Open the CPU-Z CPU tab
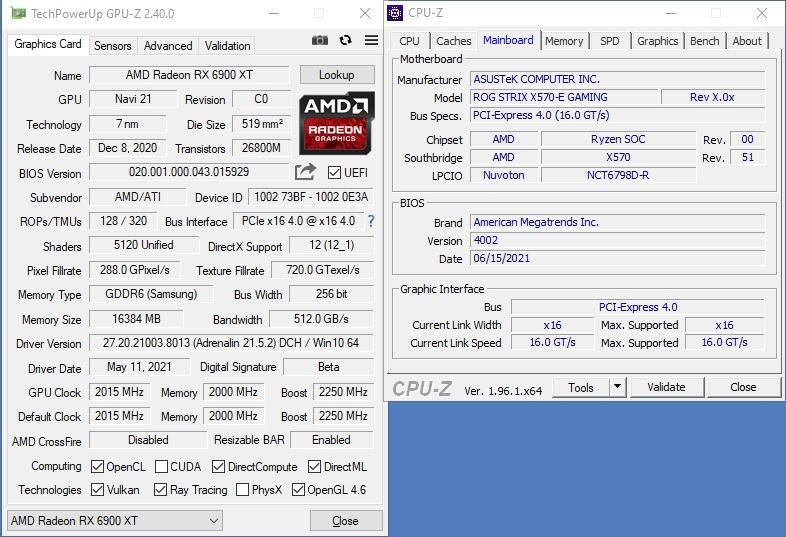The width and height of the screenshot is (786, 537). [x=409, y=41]
